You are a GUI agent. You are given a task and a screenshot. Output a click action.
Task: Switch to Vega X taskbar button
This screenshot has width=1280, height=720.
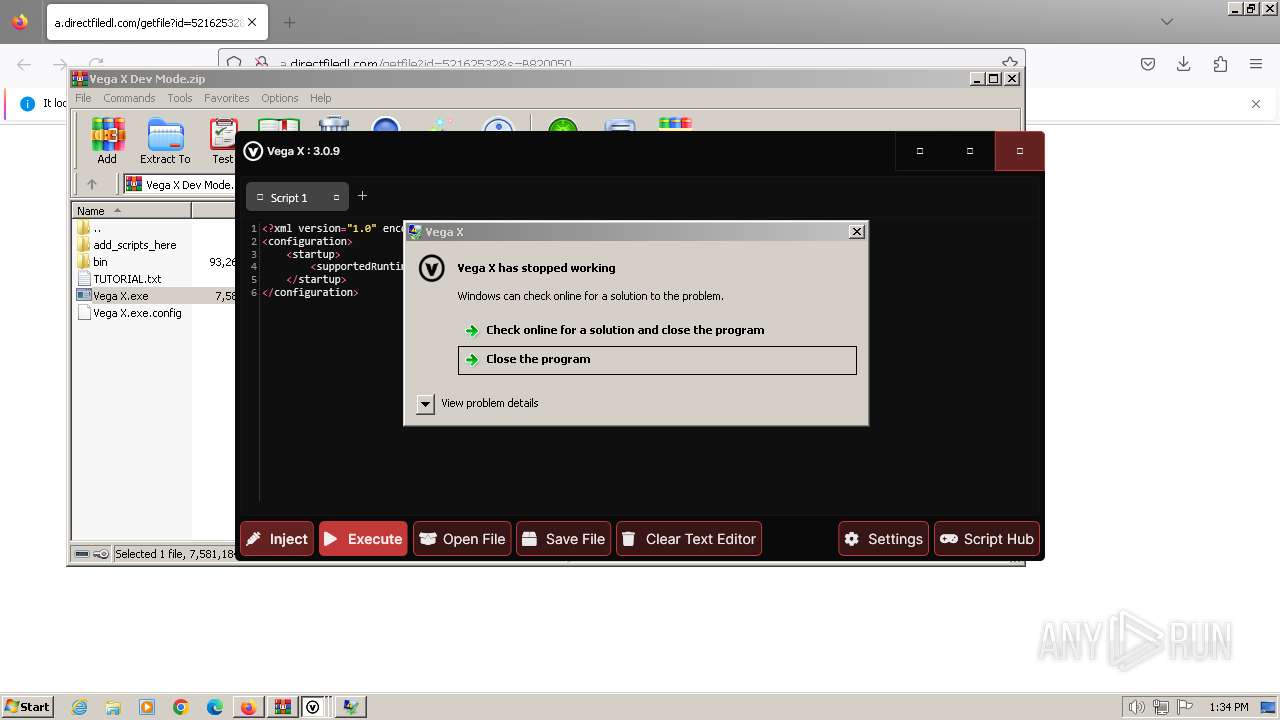[313, 707]
